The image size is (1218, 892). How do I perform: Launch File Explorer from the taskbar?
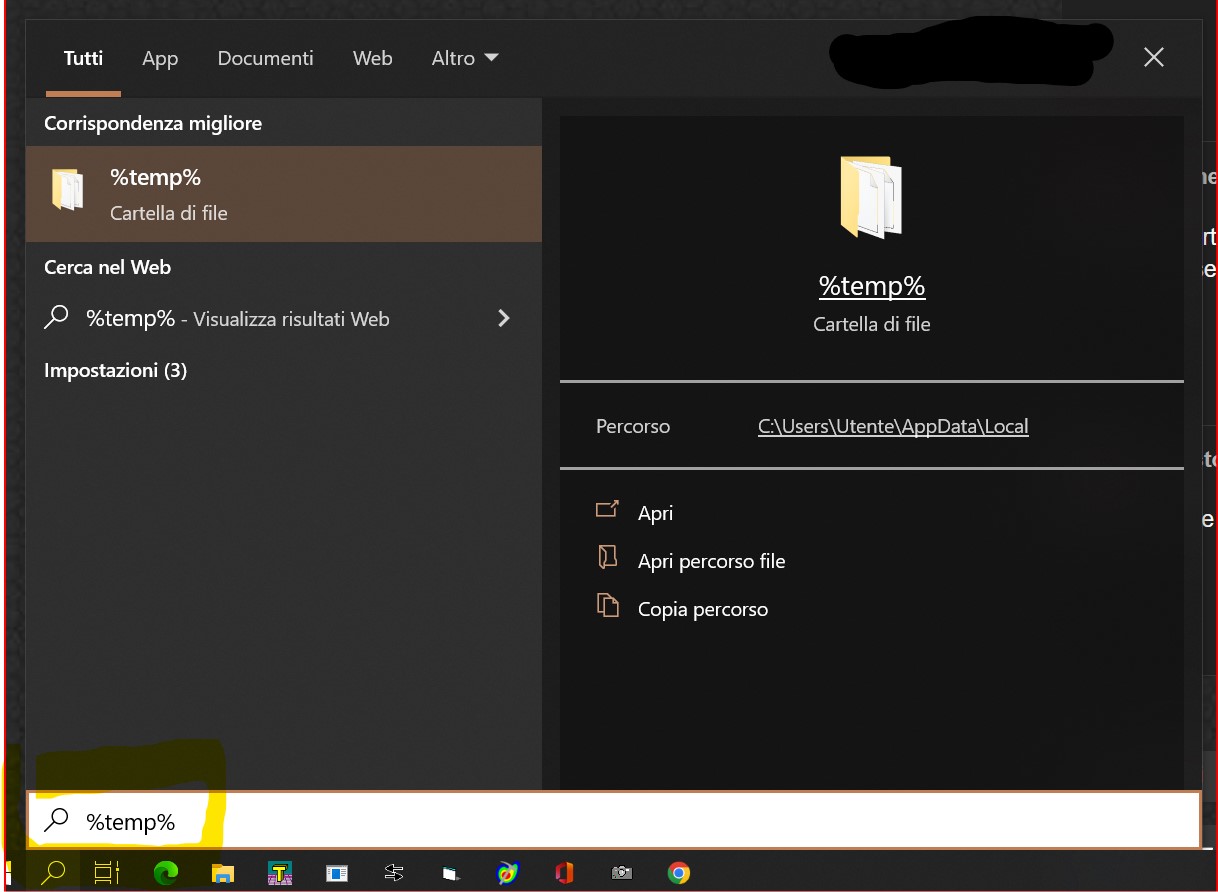[x=222, y=872]
